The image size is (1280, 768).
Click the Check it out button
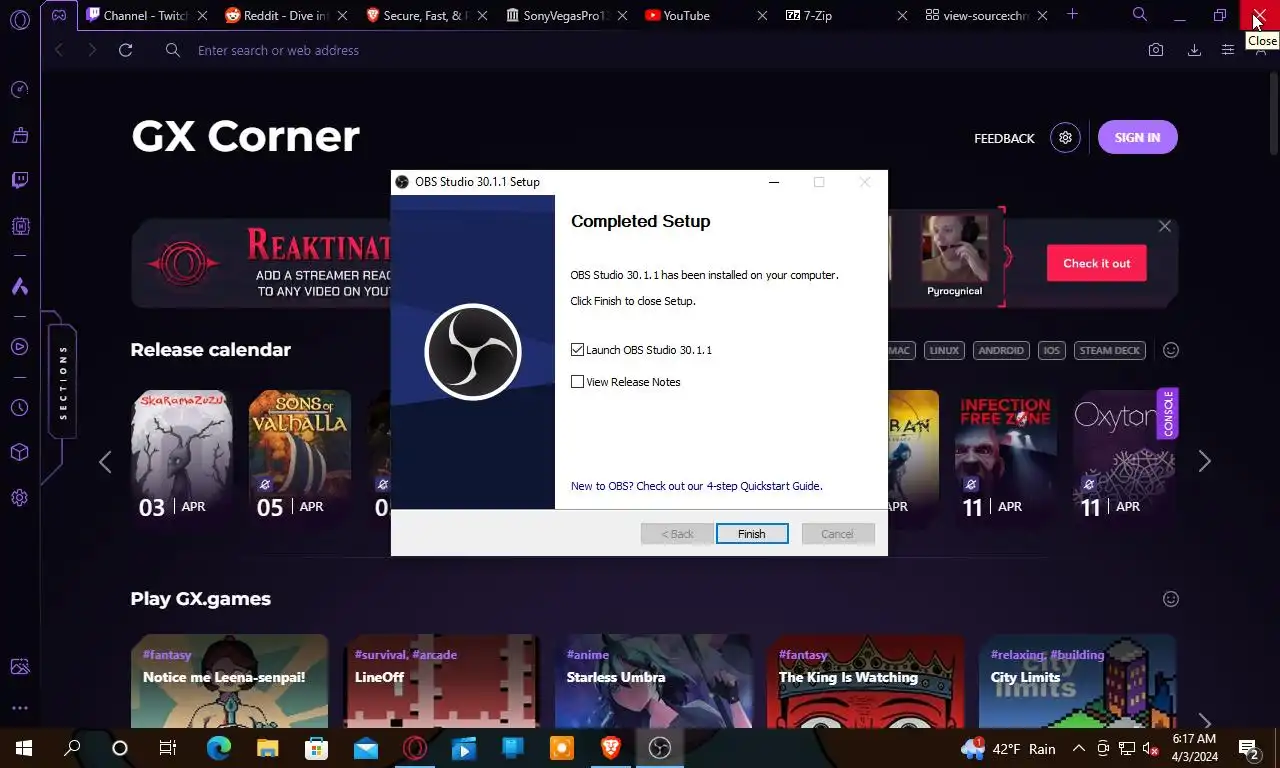tap(1097, 263)
